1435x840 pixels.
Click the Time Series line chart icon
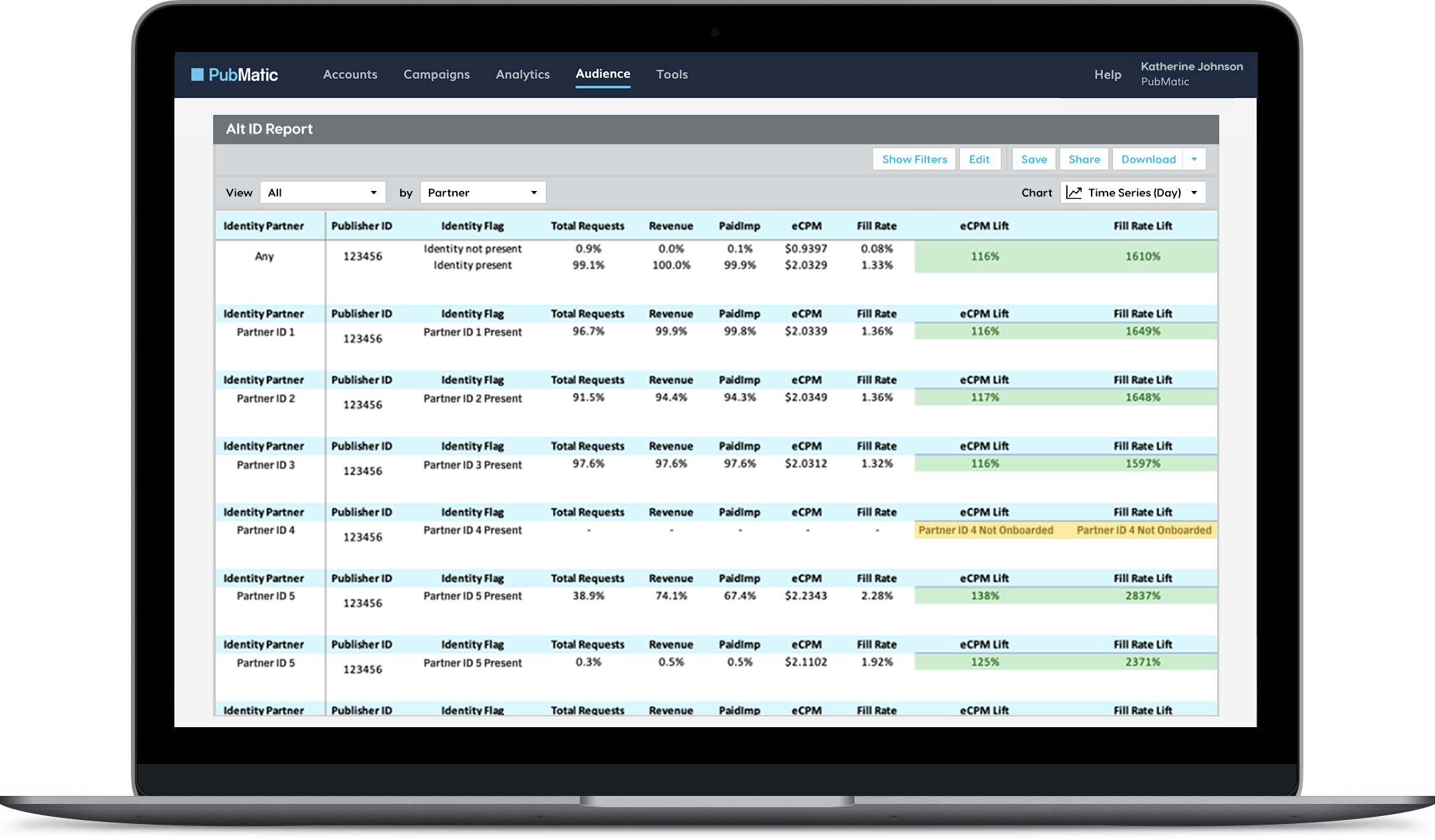[1074, 193]
